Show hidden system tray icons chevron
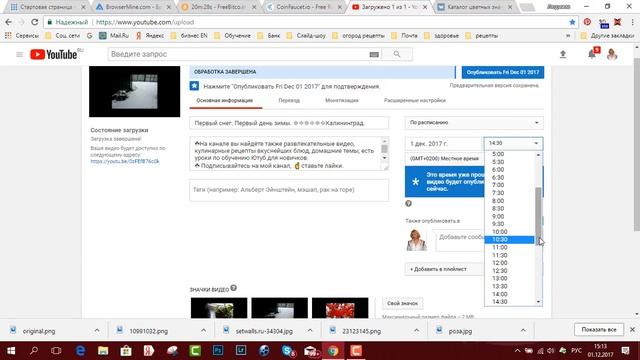Screen dimensions: 640x360 point(517,351)
